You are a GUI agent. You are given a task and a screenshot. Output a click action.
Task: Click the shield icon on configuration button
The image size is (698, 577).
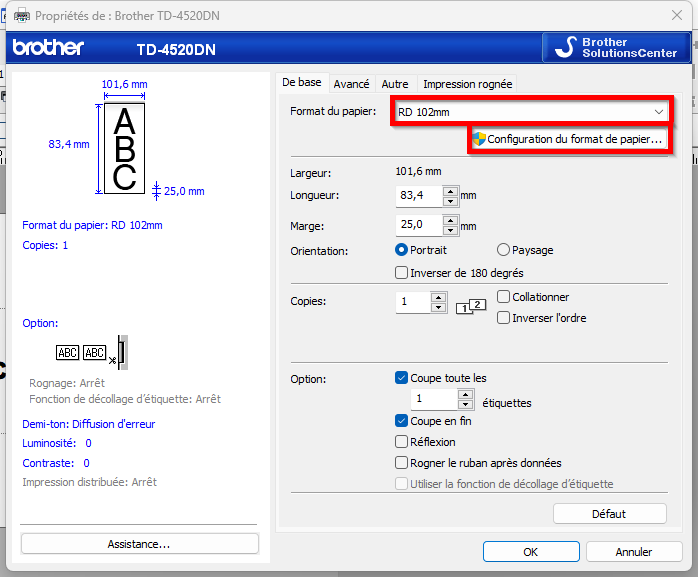click(479, 139)
